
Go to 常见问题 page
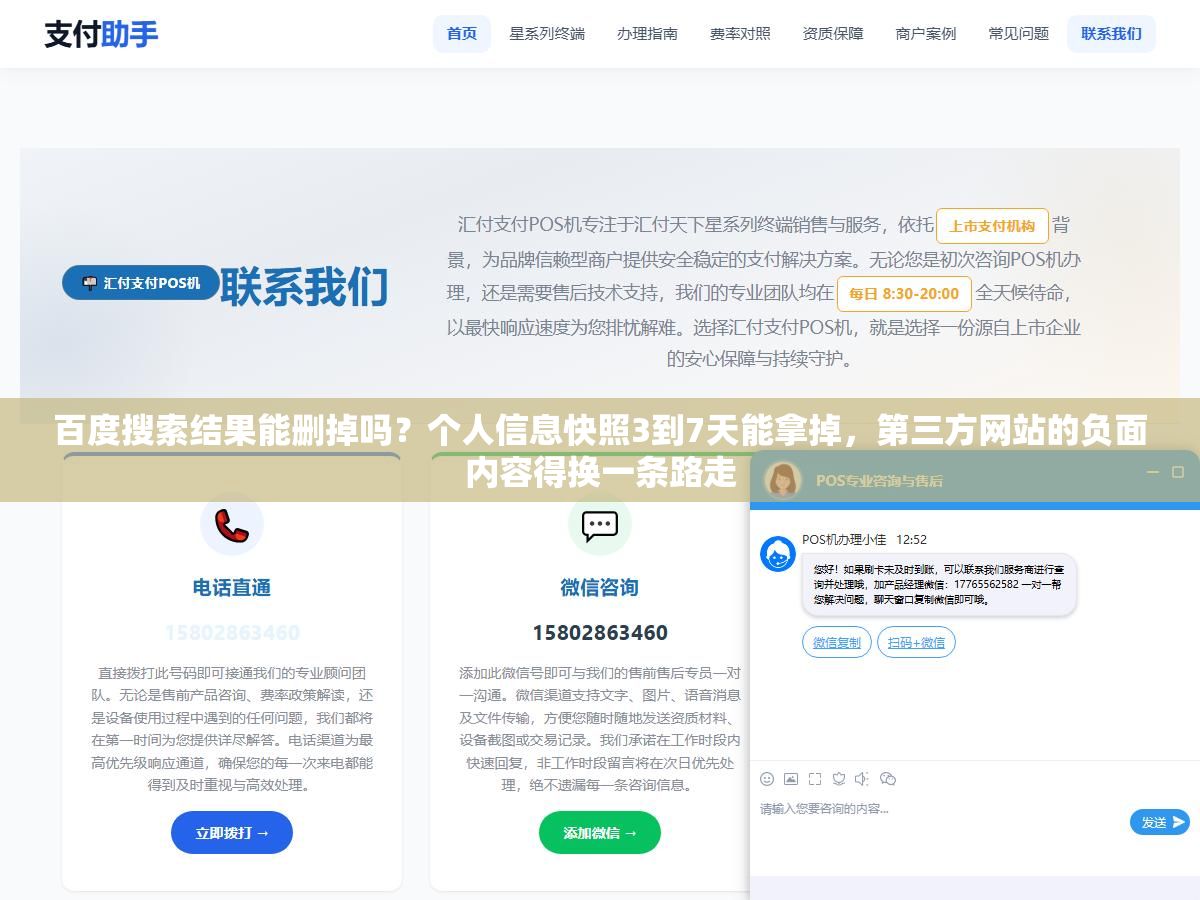click(1019, 33)
